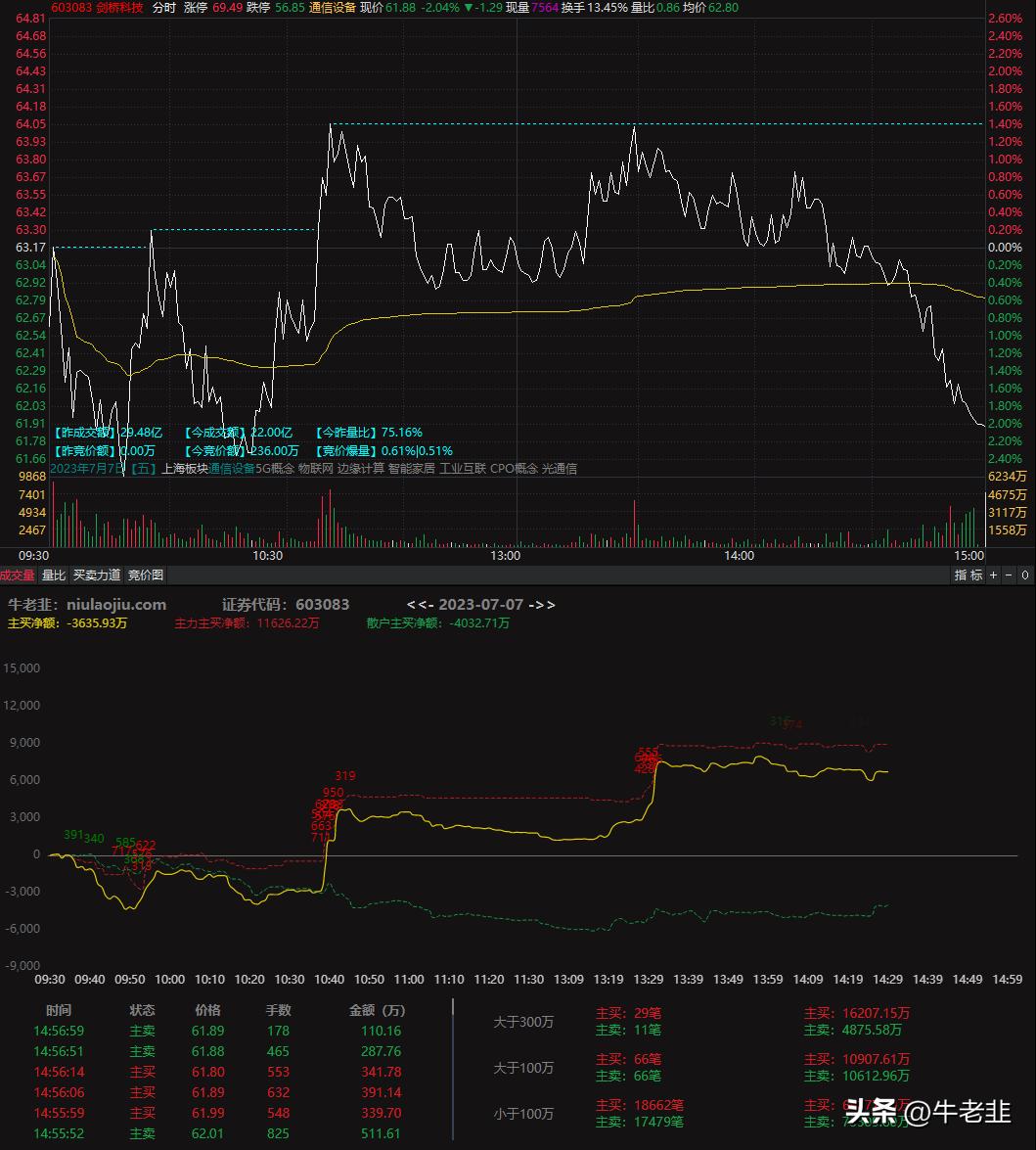Select trade row at 14:56:59

218,1031
